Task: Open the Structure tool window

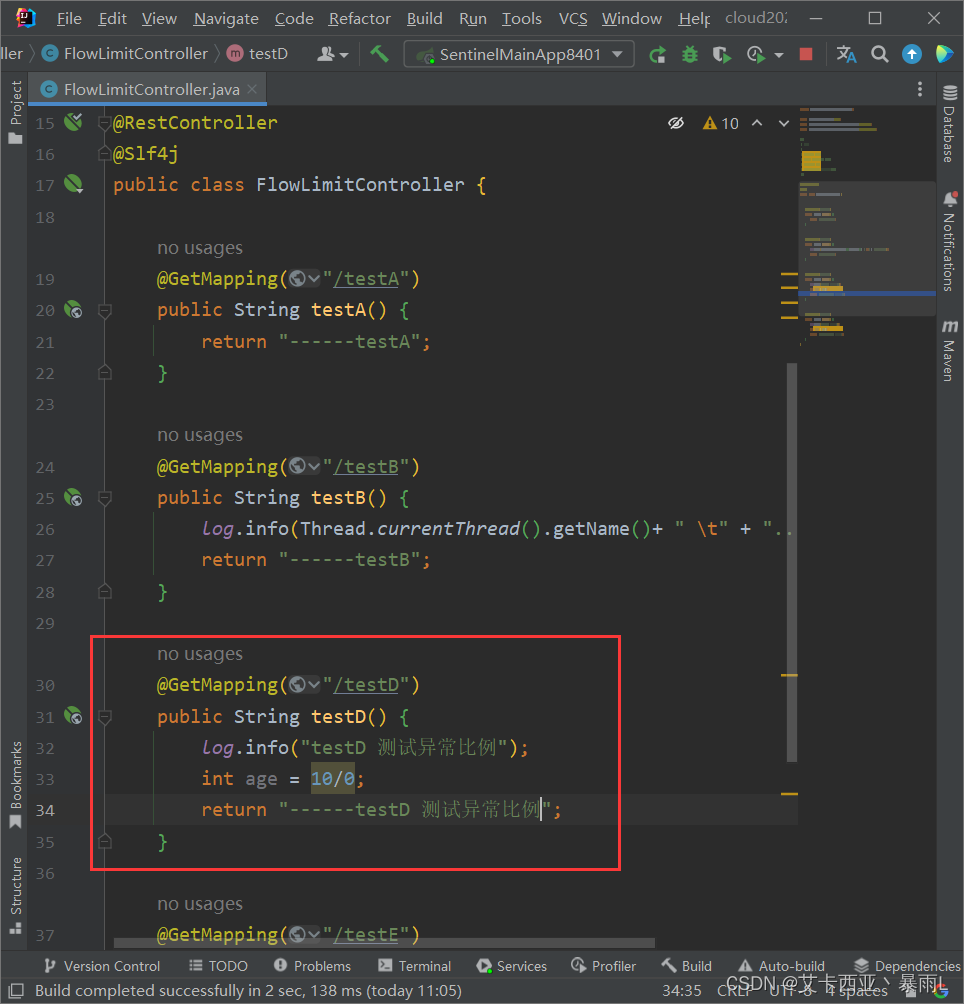Action: 15,895
